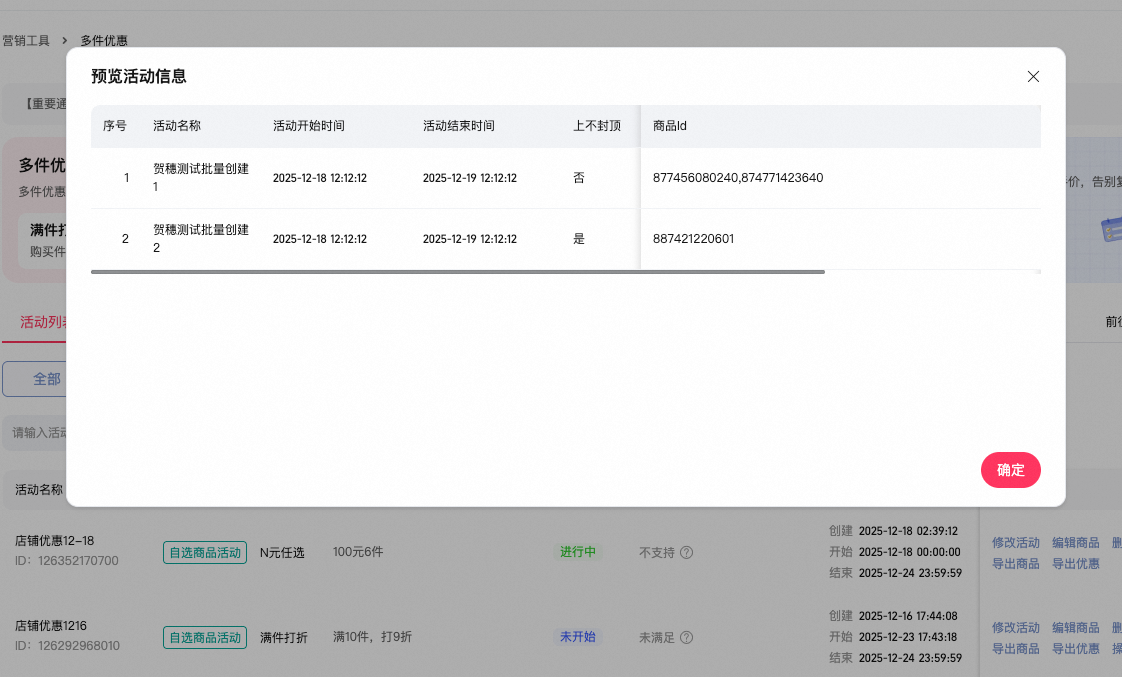The image size is (1122, 677).
Task: Select the 全部 filter button
Action: [x=46, y=379]
